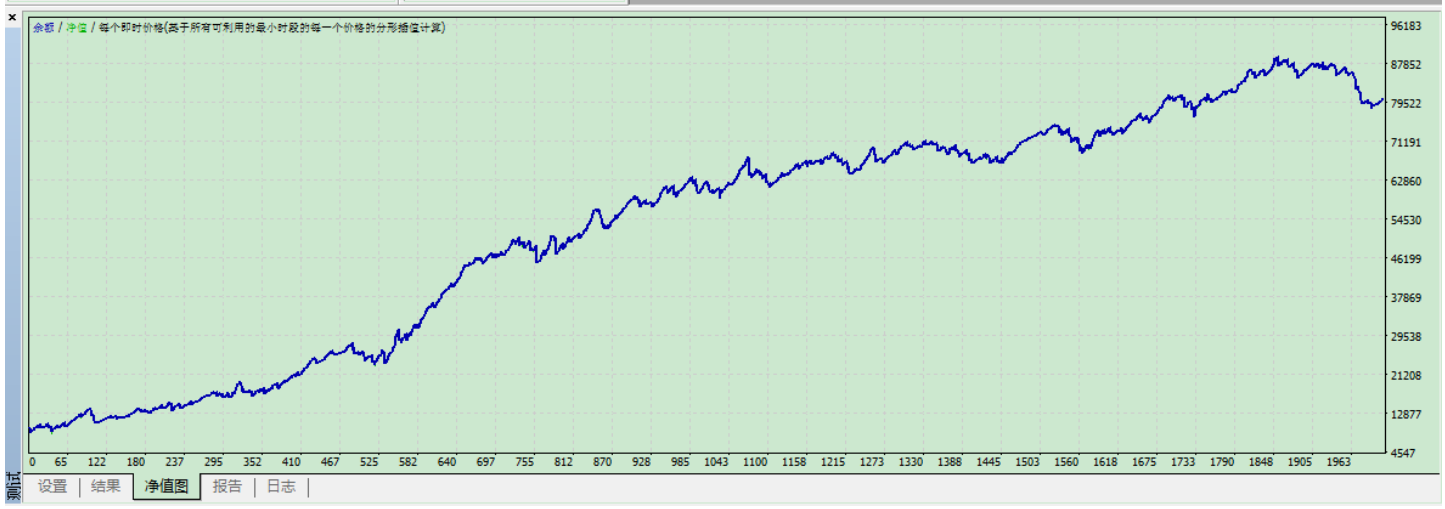Viewport: 1445px width, 509px height.
Task: Click the x-axis label 525
Action: pyautogui.click(x=369, y=462)
